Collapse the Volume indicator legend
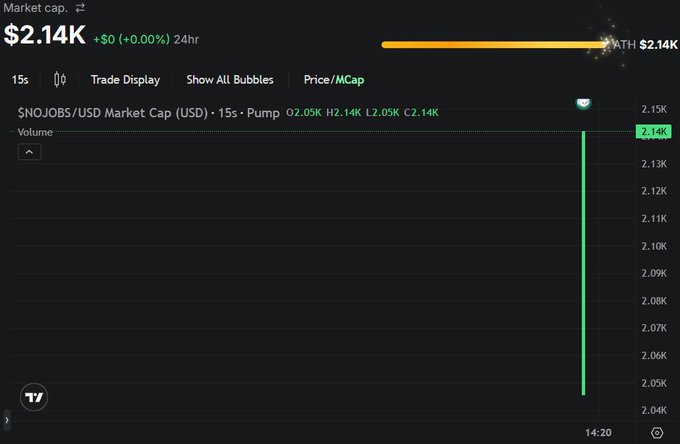680x444 pixels. pyautogui.click(x=29, y=152)
